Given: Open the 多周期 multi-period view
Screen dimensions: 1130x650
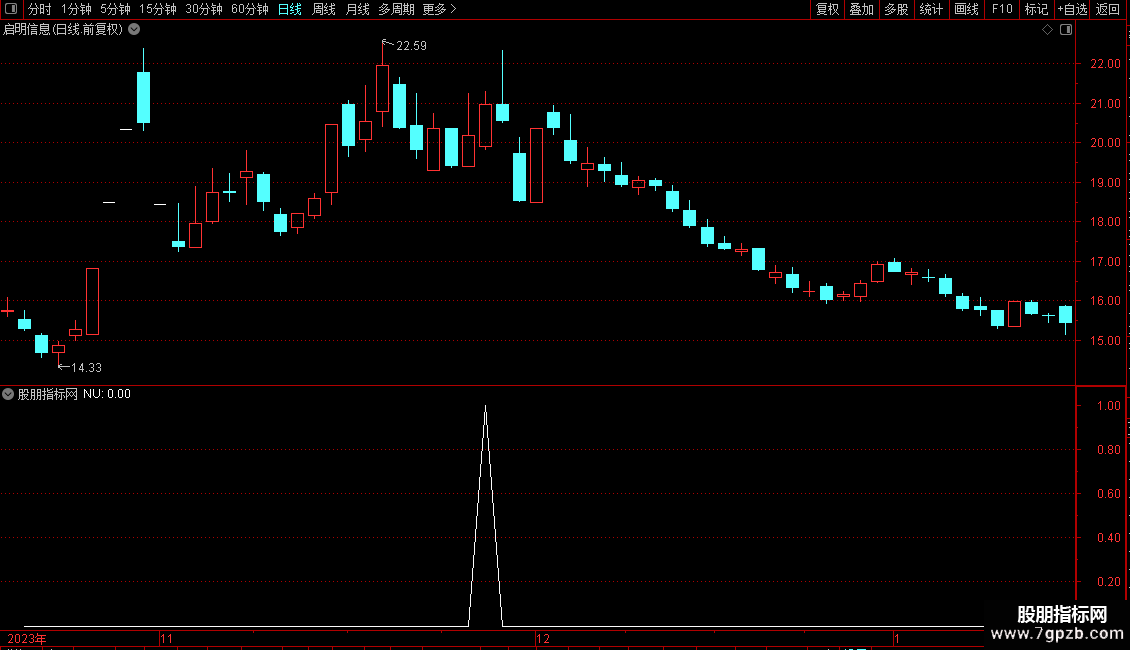Looking at the screenshot, I should pyautogui.click(x=396, y=9).
